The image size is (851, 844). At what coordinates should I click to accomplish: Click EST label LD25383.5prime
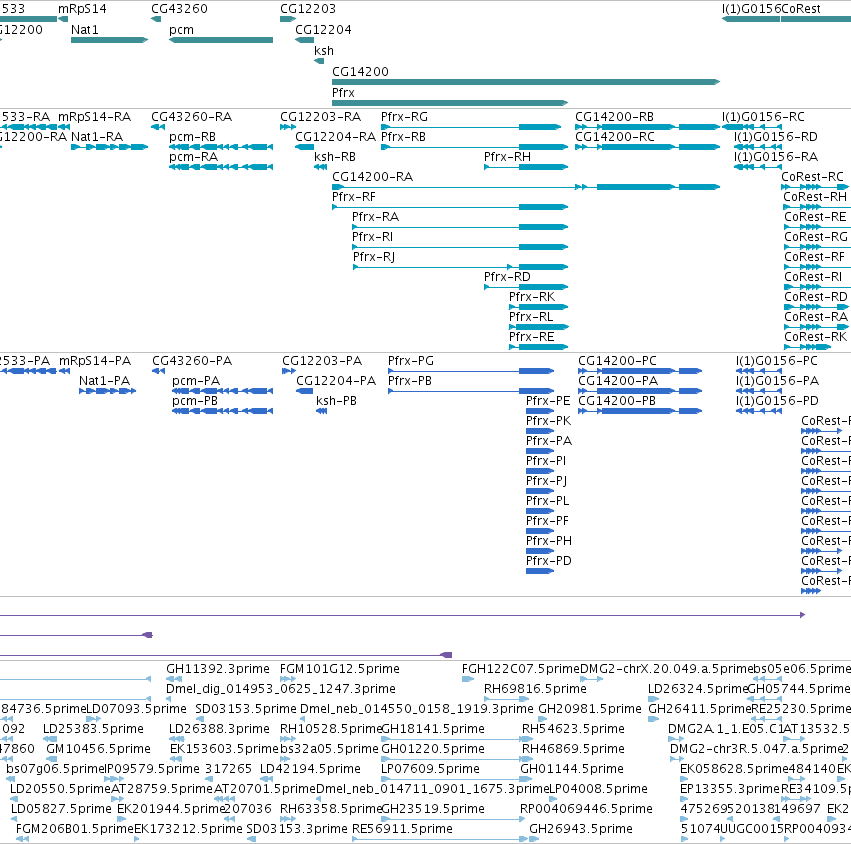tap(93, 729)
